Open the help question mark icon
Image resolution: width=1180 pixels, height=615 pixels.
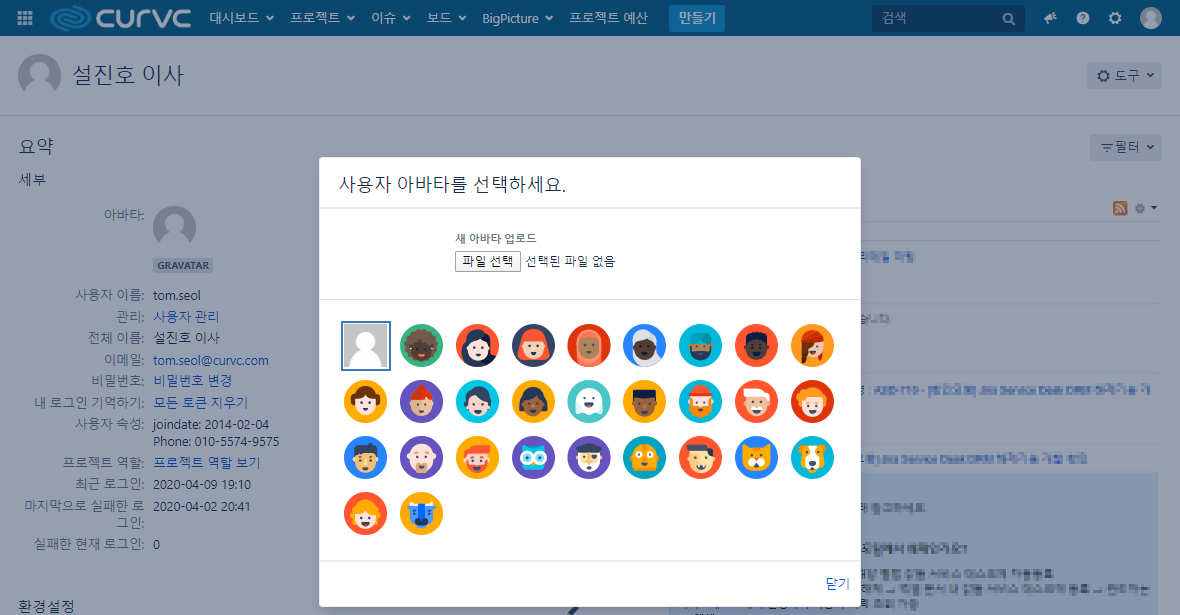pos(1083,18)
